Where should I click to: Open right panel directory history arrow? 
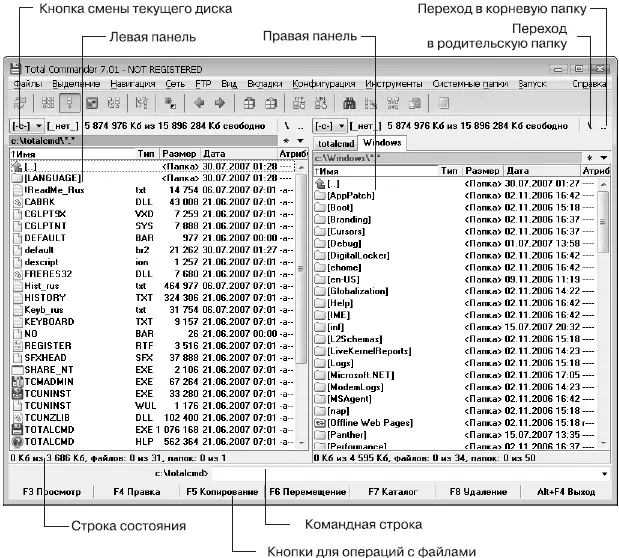[x=604, y=158]
